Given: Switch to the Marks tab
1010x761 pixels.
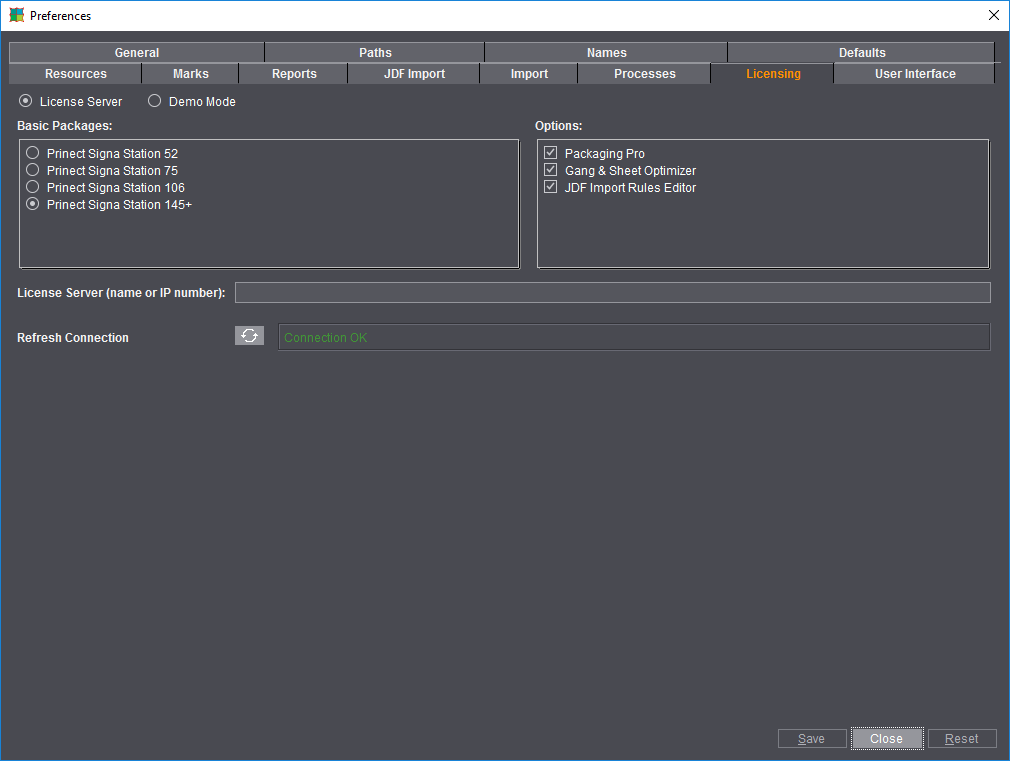Looking at the screenshot, I should 191,73.
